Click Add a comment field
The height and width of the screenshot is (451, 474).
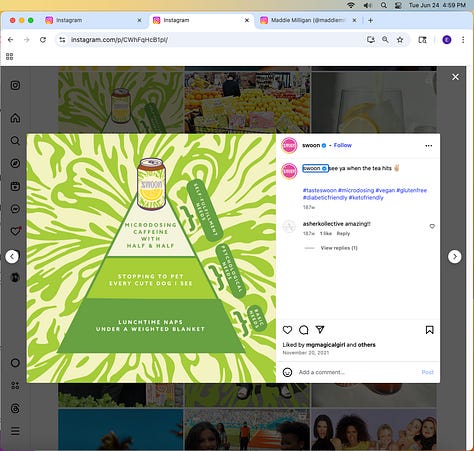(x=357, y=372)
